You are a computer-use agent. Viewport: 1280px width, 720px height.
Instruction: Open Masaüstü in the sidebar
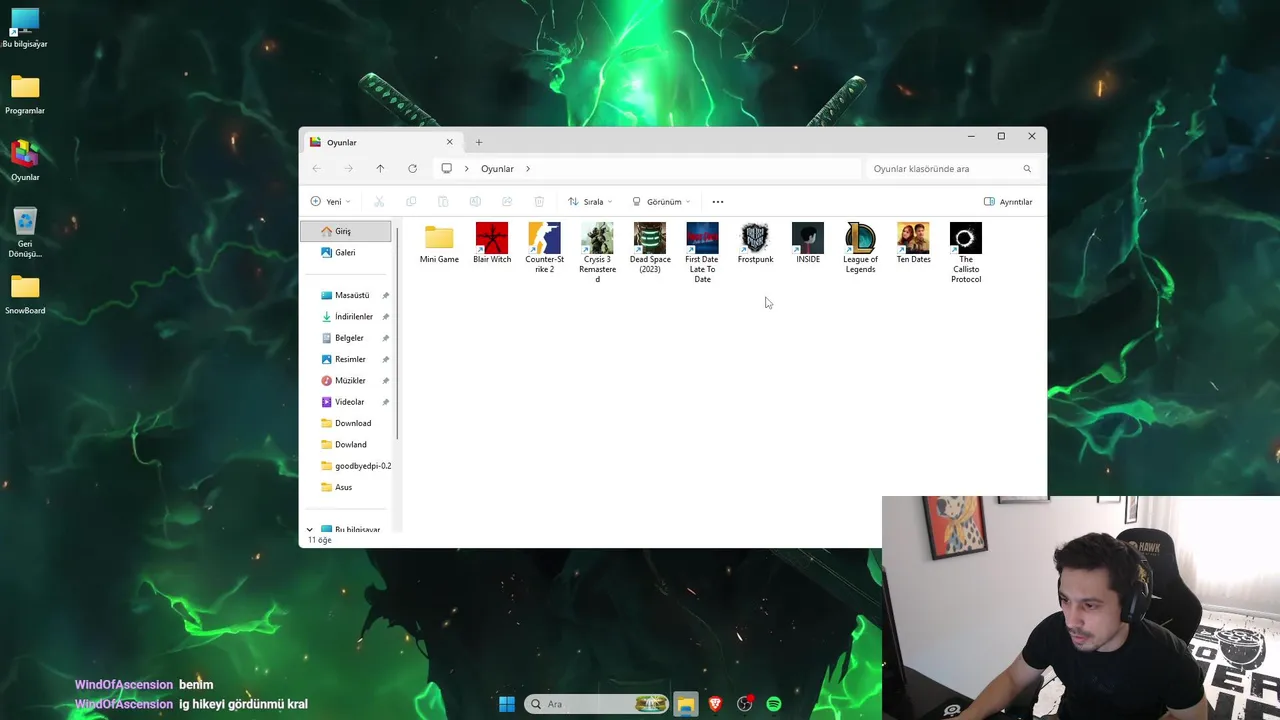coord(346,296)
